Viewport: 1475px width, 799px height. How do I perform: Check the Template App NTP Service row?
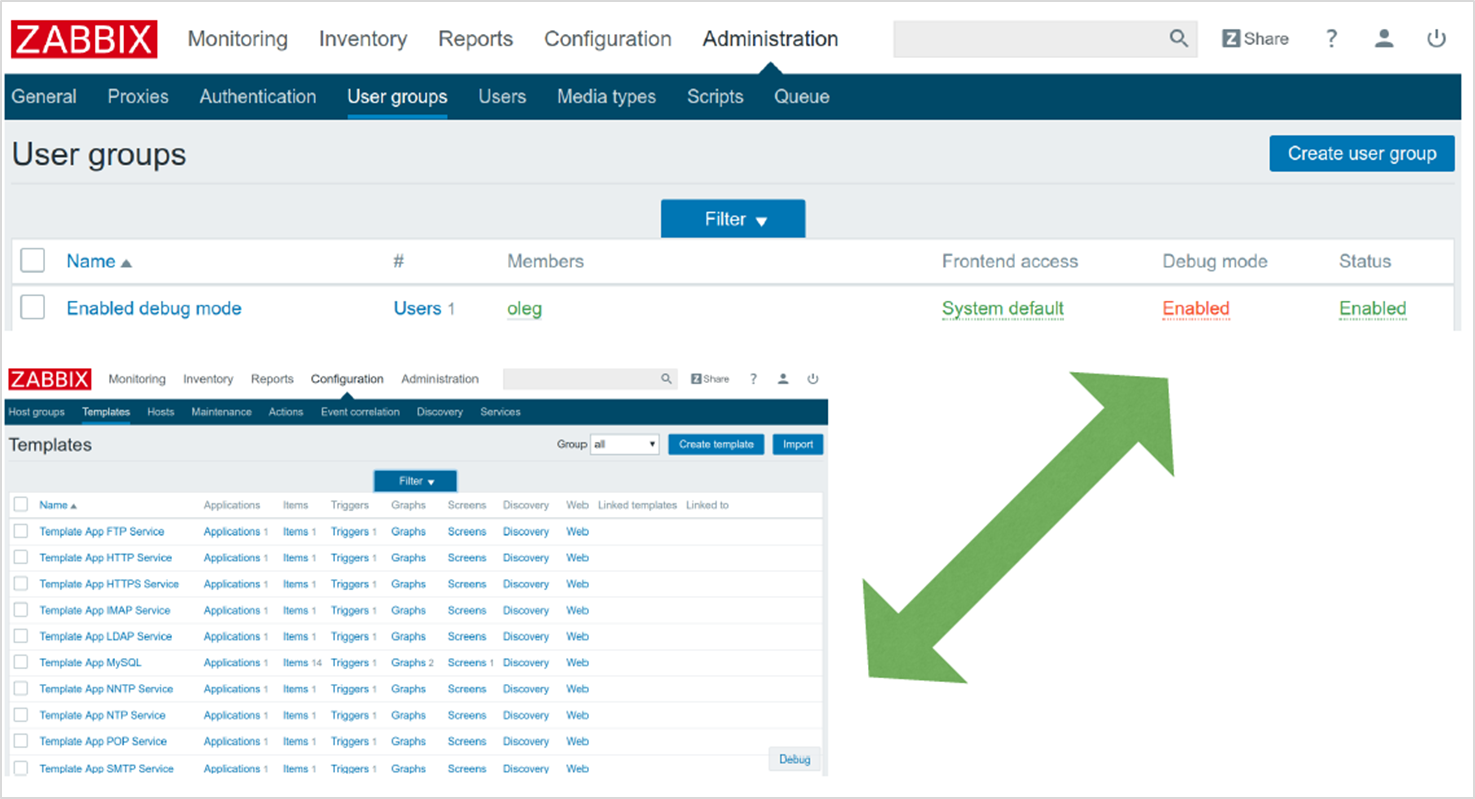point(21,715)
